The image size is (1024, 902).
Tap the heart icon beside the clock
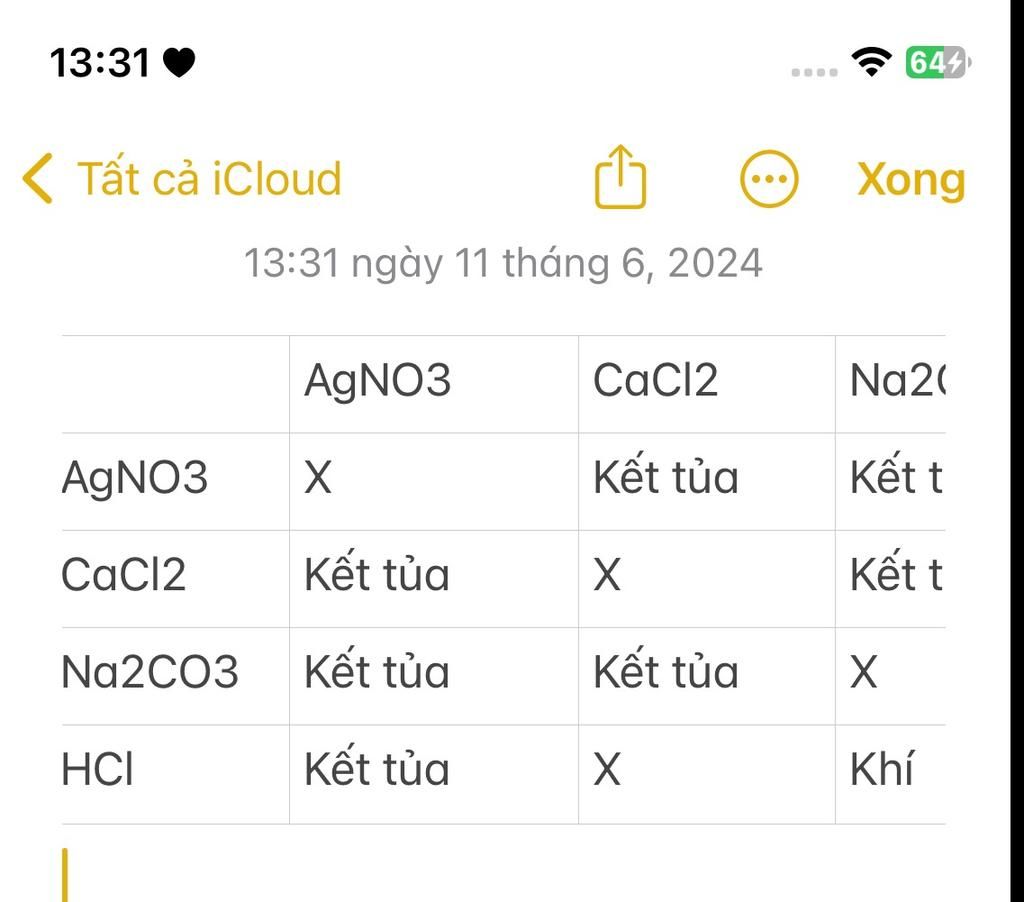click(x=179, y=63)
